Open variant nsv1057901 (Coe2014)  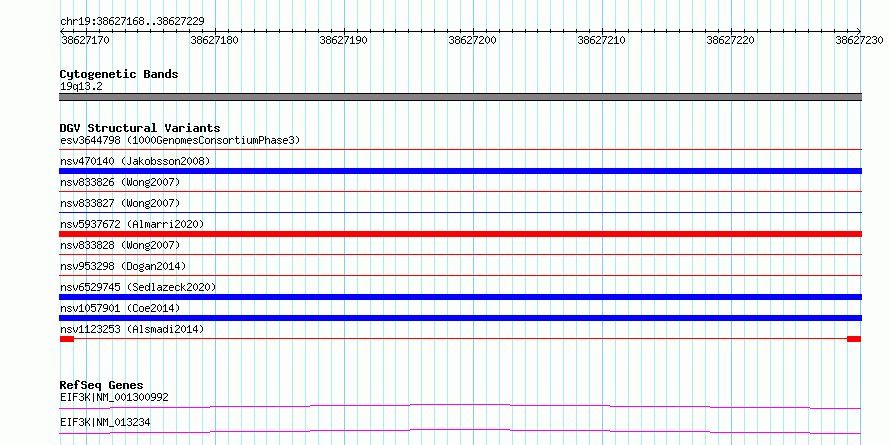tap(120, 308)
